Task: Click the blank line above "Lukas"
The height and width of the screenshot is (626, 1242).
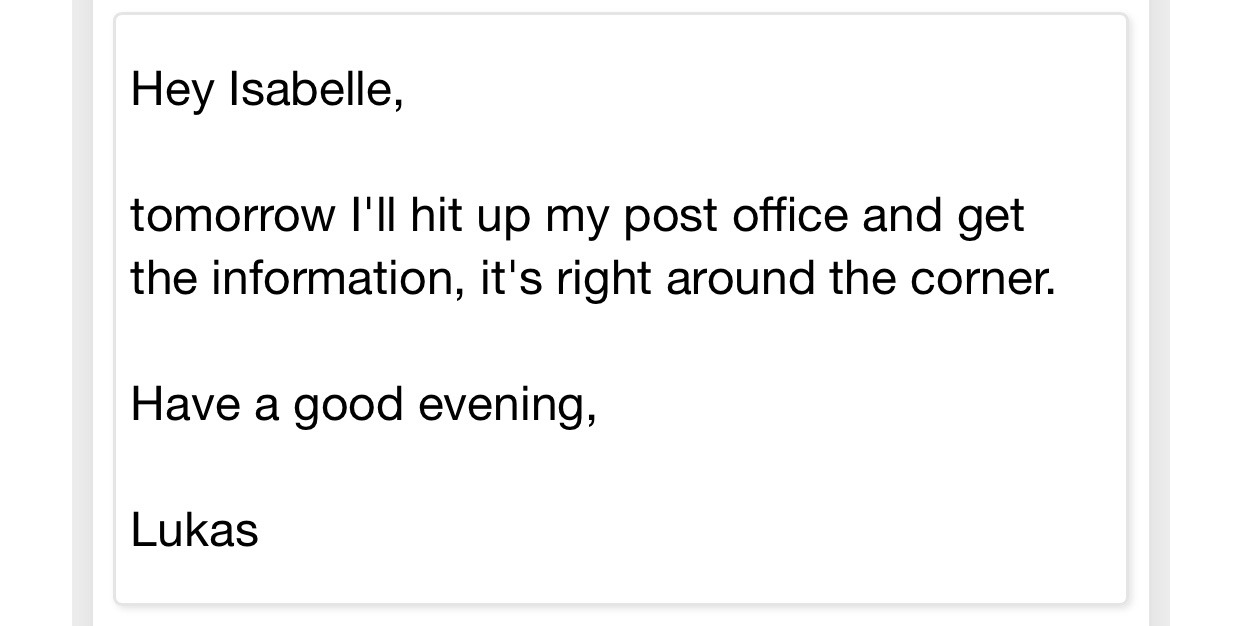Action: [620, 468]
